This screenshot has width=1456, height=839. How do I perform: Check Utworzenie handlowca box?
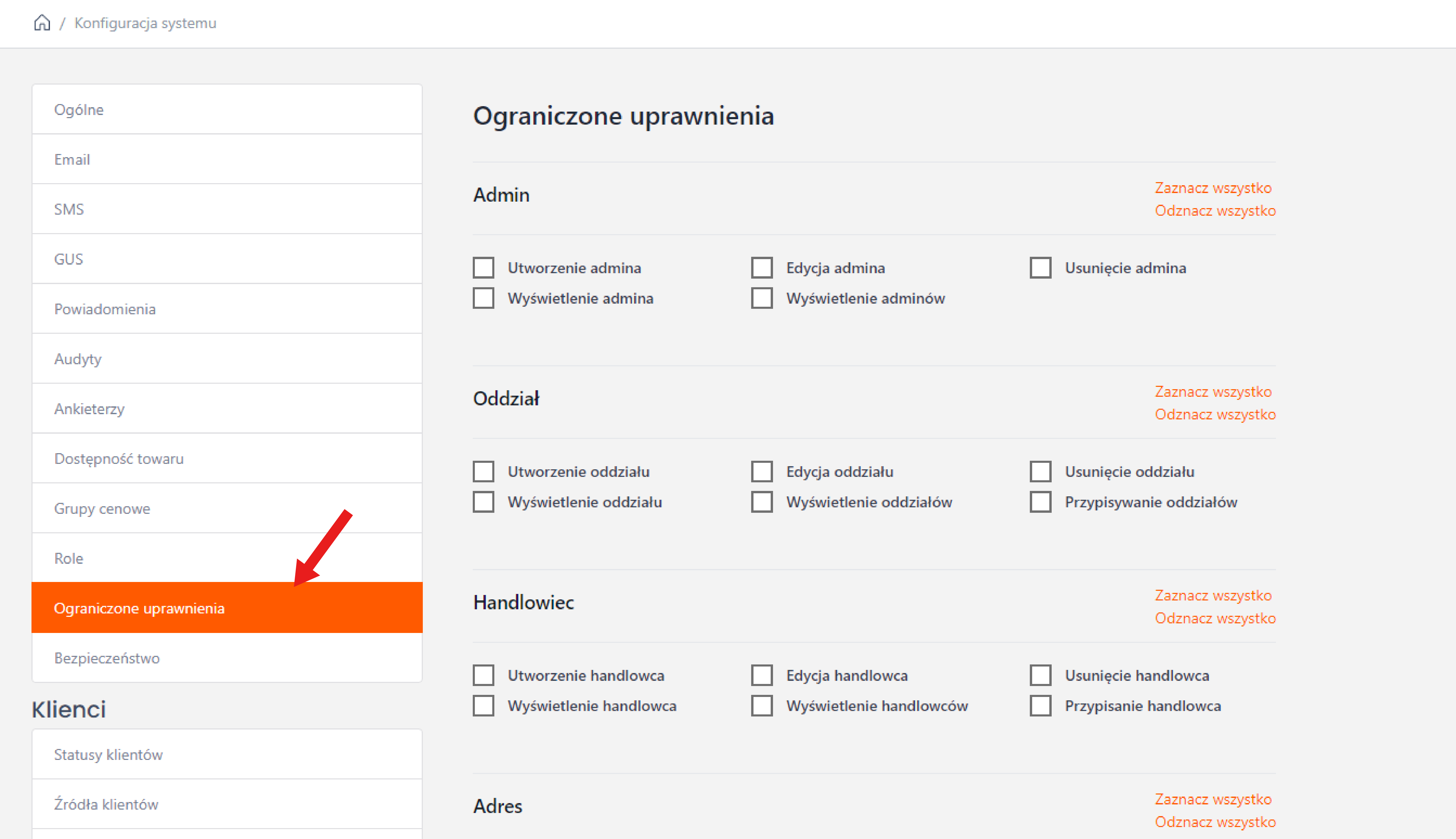(x=483, y=675)
